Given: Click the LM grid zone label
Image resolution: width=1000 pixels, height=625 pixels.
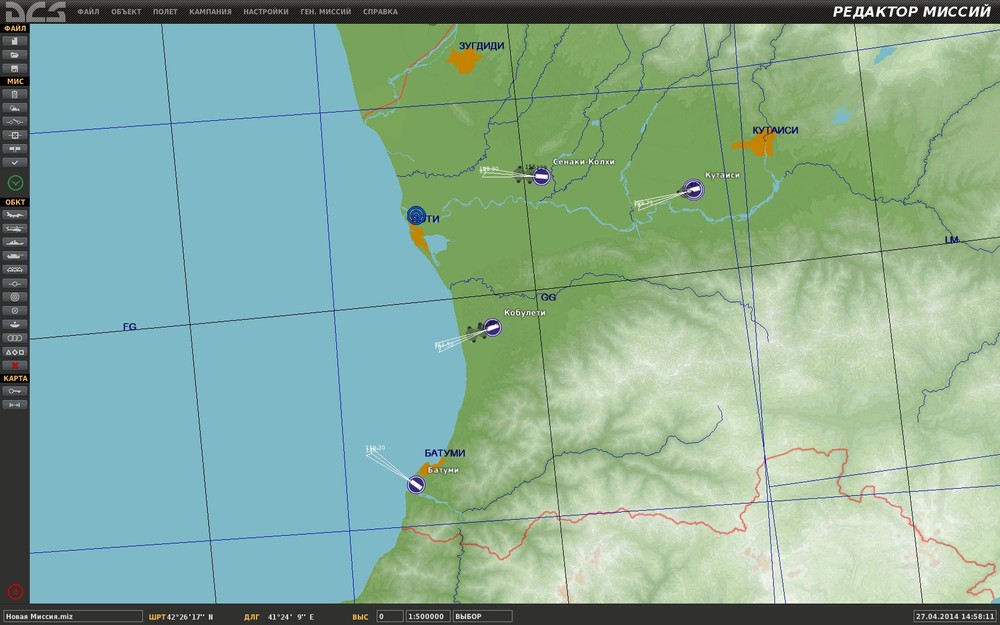Looking at the screenshot, I should click(x=952, y=240).
